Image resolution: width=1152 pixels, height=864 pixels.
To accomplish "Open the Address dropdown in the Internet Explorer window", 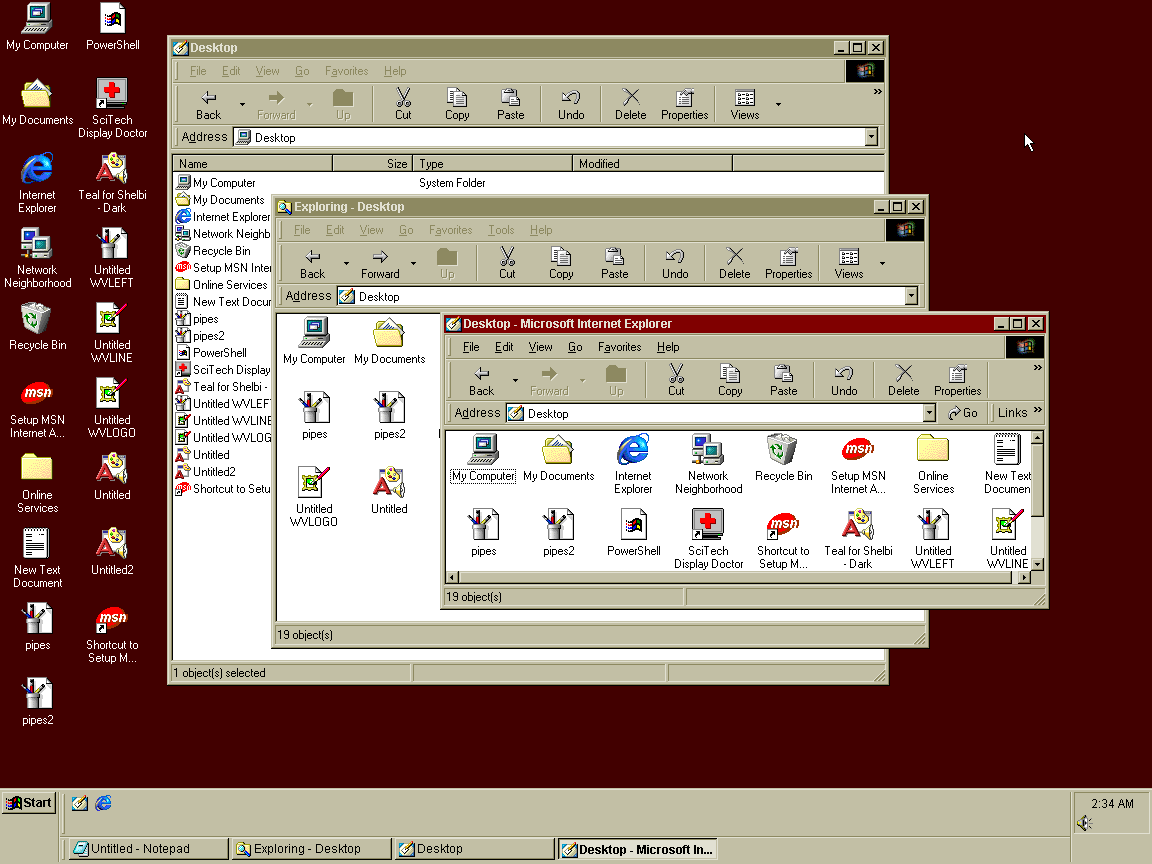I will pos(929,414).
